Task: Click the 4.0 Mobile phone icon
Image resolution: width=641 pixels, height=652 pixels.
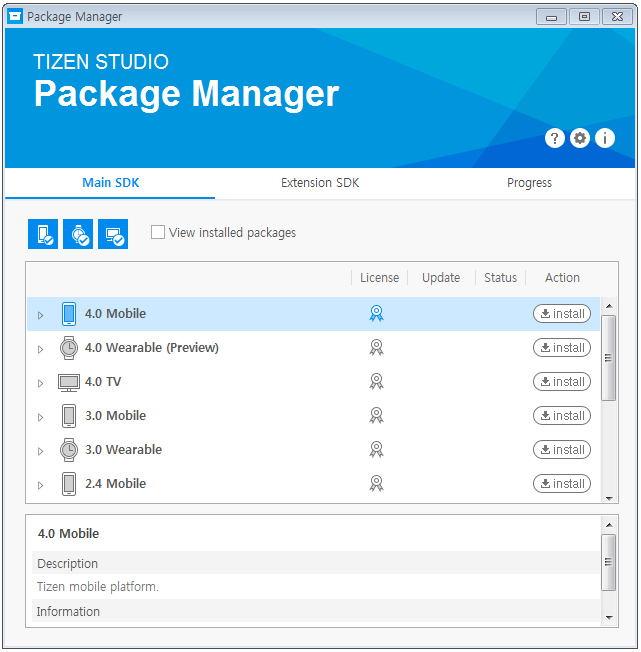Action: (x=69, y=314)
